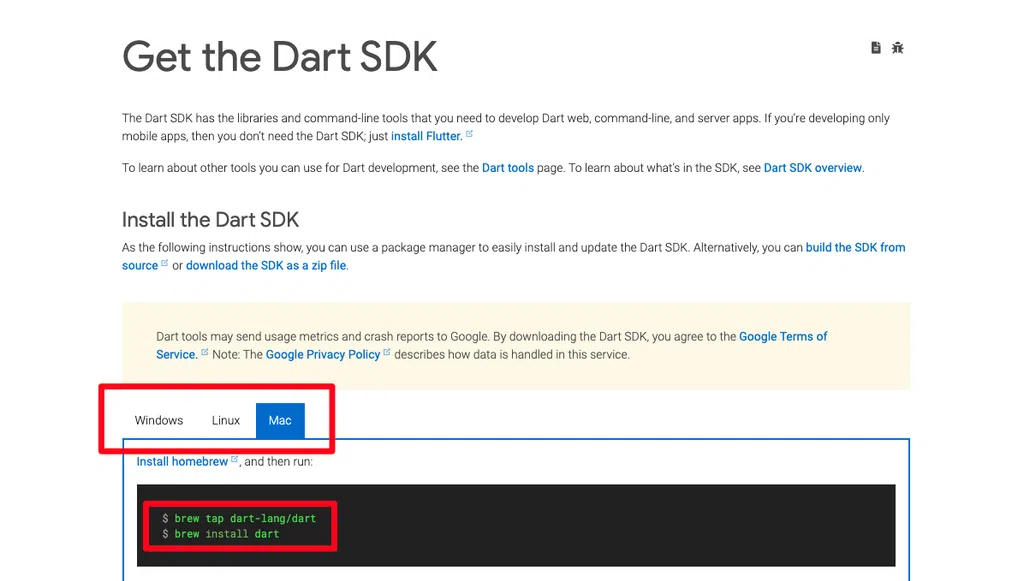Click the 'Install the Dart SDK' heading

pyautogui.click(x=210, y=220)
